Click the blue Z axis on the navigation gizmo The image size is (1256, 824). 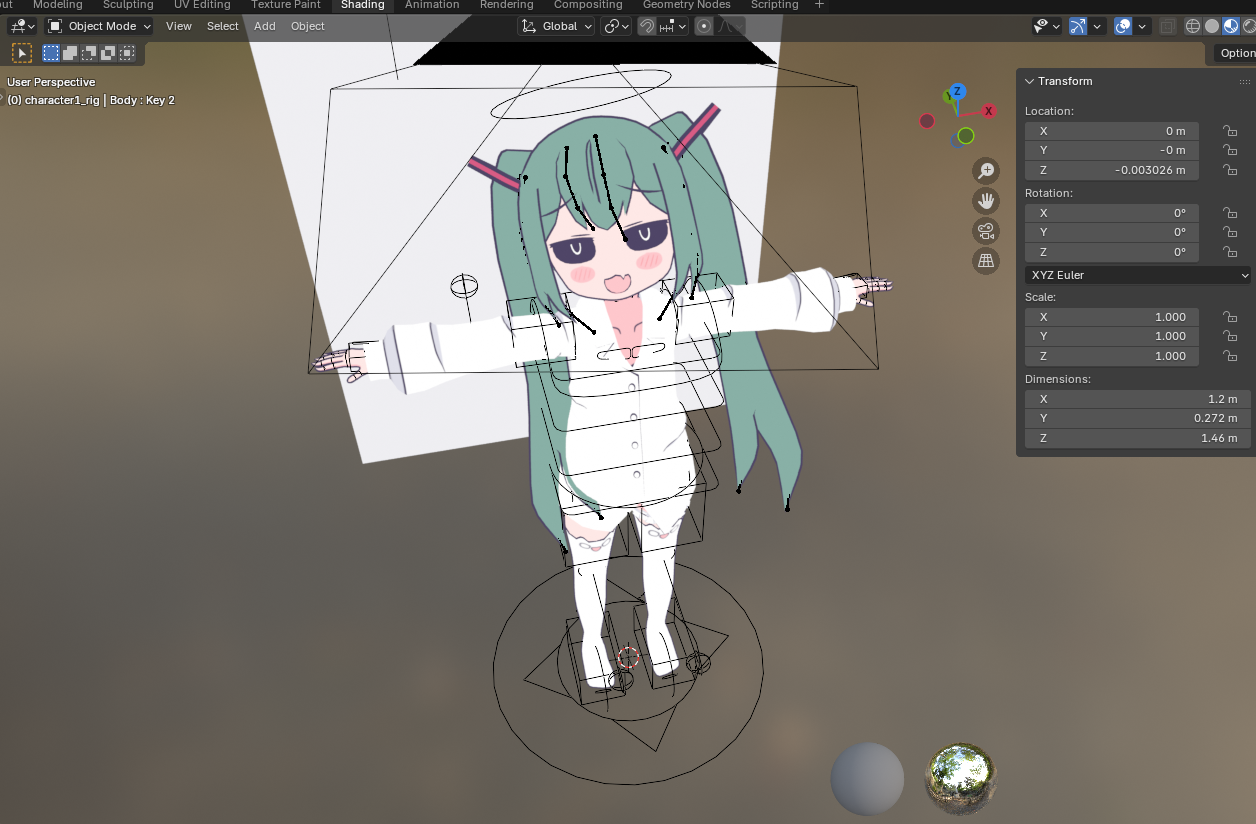(957, 92)
